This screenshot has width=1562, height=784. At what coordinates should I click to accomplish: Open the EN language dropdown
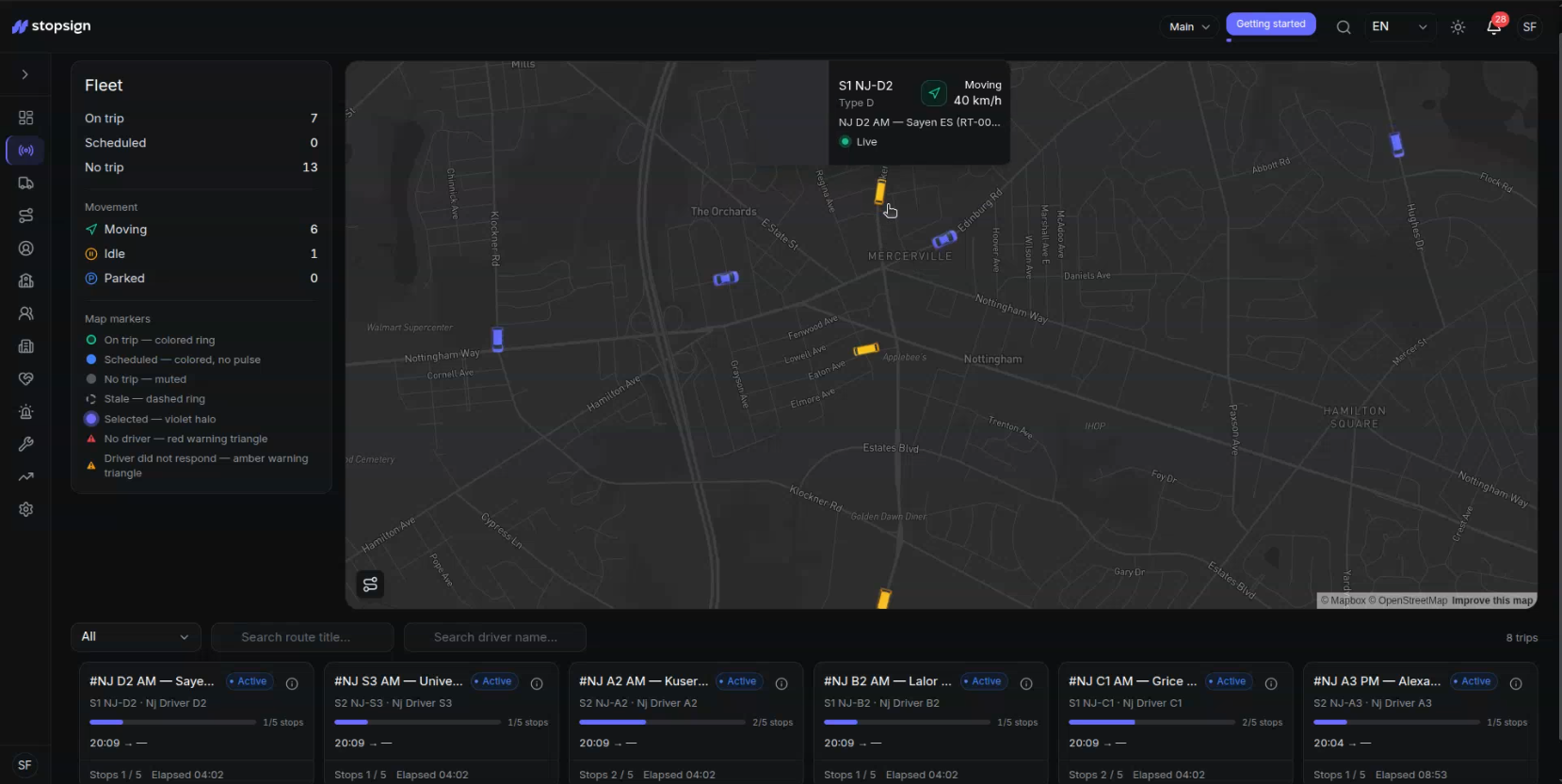tap(1400, 27)
